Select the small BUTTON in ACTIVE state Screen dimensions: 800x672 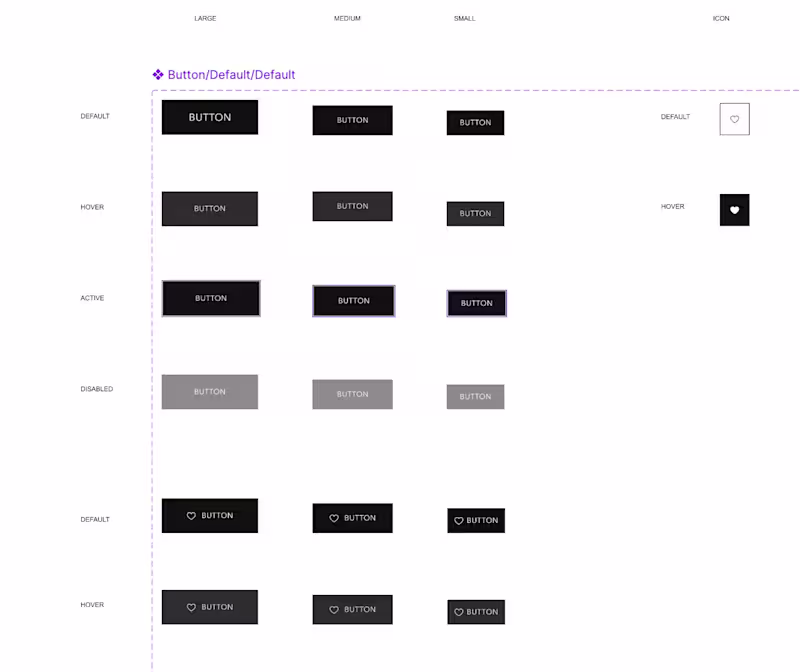click(x=476, y=303)
